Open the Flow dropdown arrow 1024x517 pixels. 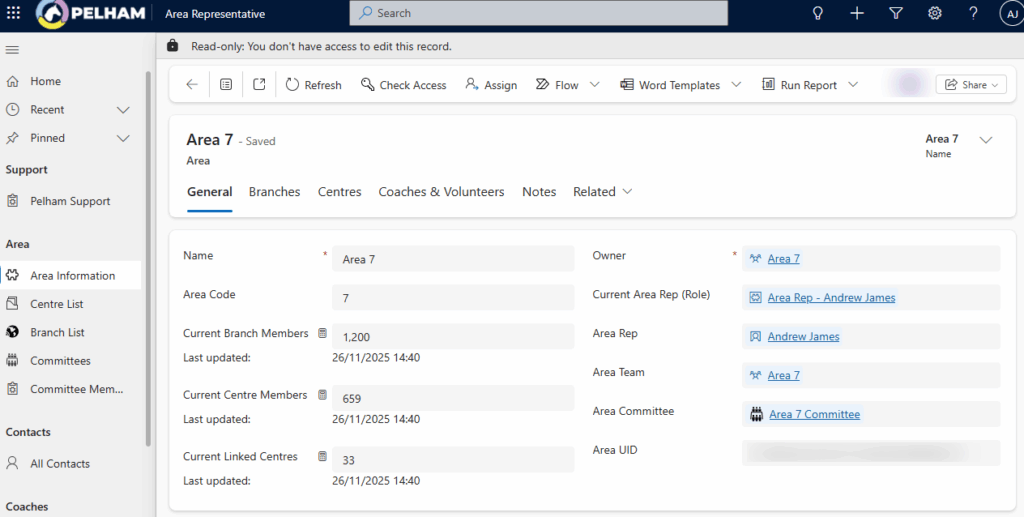coord(595,85)
